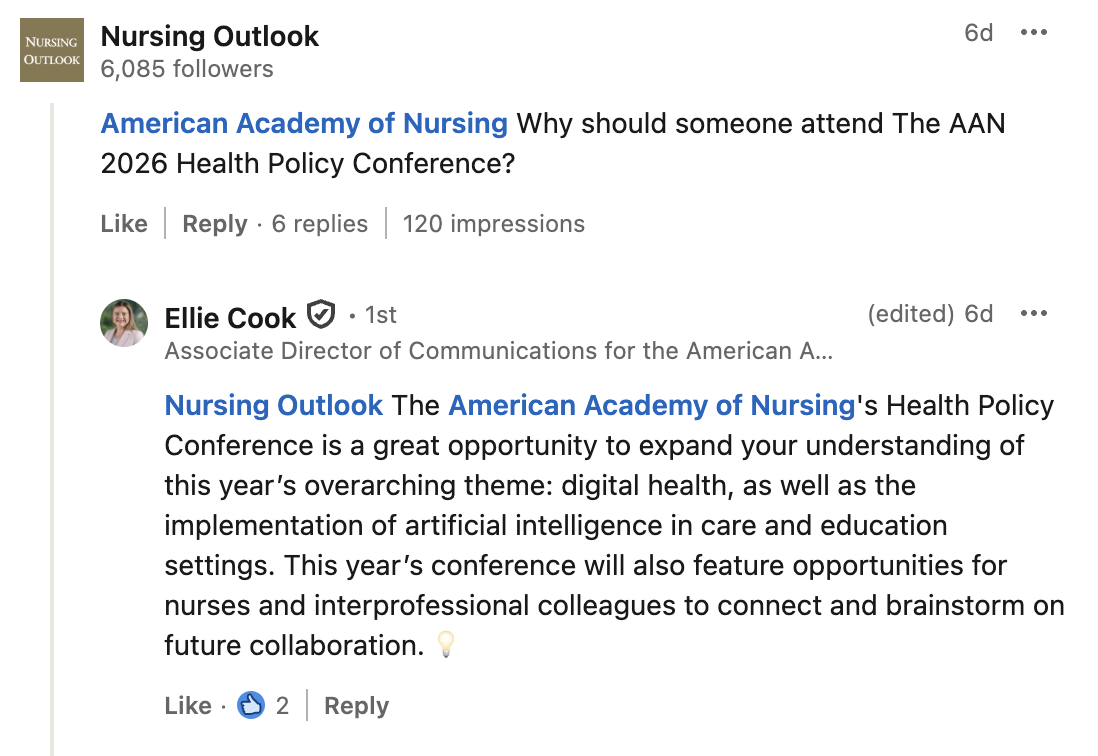The width and height of the screenshot is (1098, 756).
Task: Click the lightbulb emoji ending the reply
Action: [446, 644]
